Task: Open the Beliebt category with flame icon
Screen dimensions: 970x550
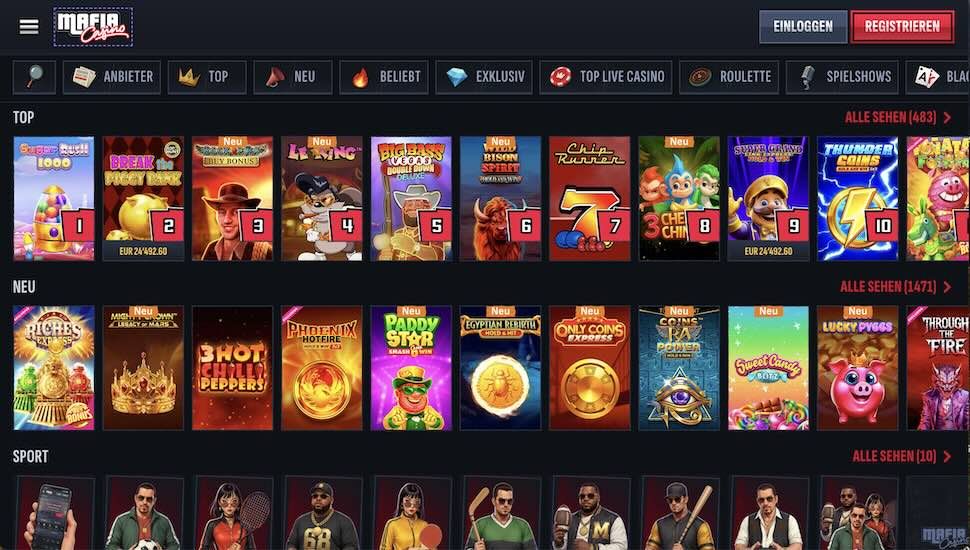Action: click(x=384, y=77)
